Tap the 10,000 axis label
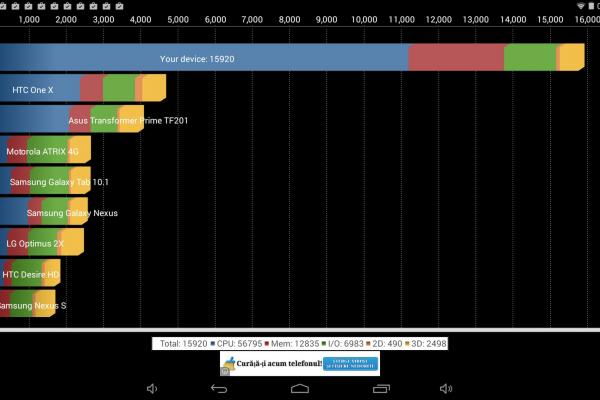The image size is (600, 400). click(364, 20)
